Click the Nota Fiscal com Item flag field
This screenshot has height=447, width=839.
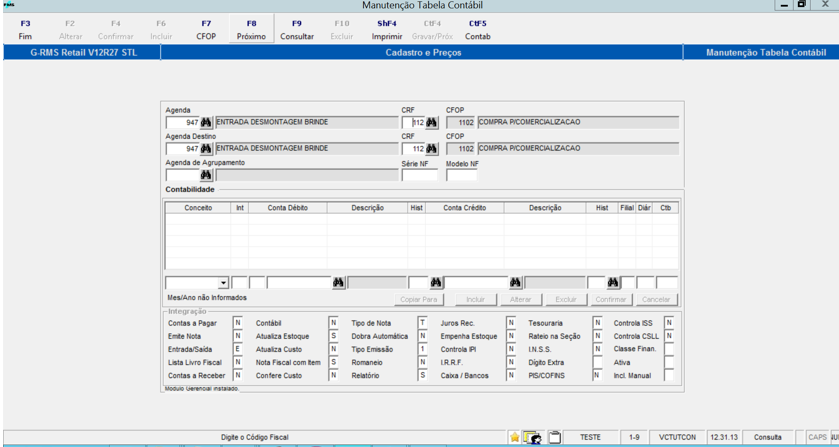click(333, 362)
